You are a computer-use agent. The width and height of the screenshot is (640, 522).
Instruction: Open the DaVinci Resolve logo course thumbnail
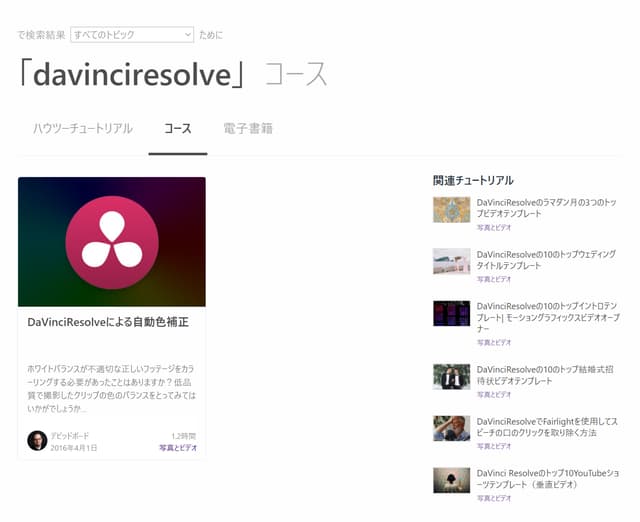point(112,242)
